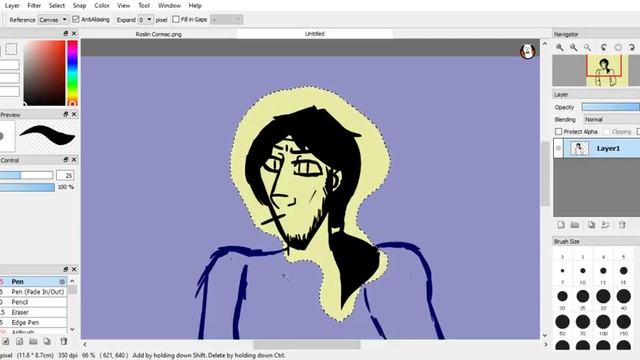This screenshot has height=360, width=640.
Task: Click the Navigator zoom out magnifier icon
Action: pyautogui.click(x=573, y=48)
